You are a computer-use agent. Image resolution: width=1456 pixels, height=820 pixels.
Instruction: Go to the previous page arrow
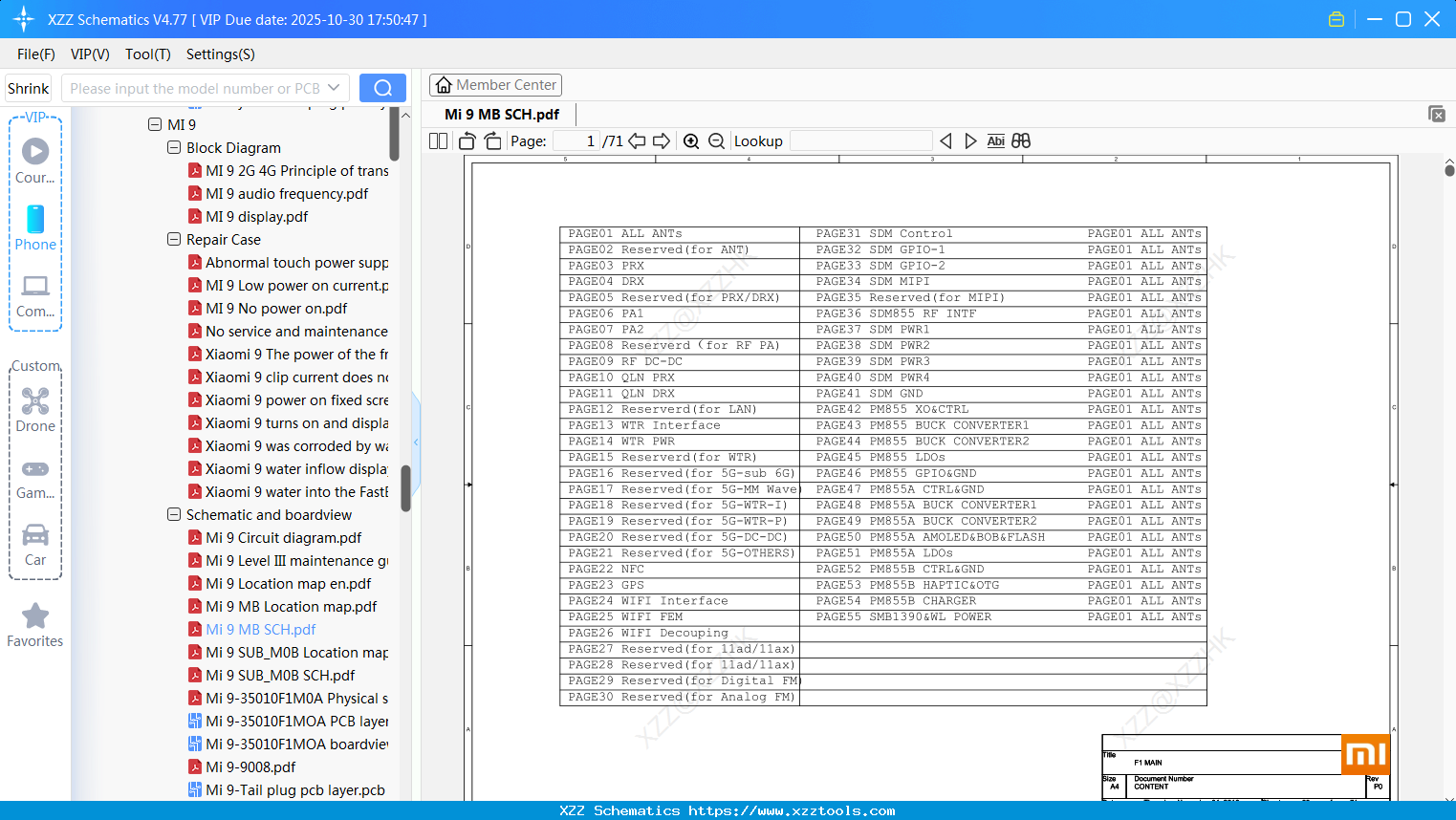(637, 141)
